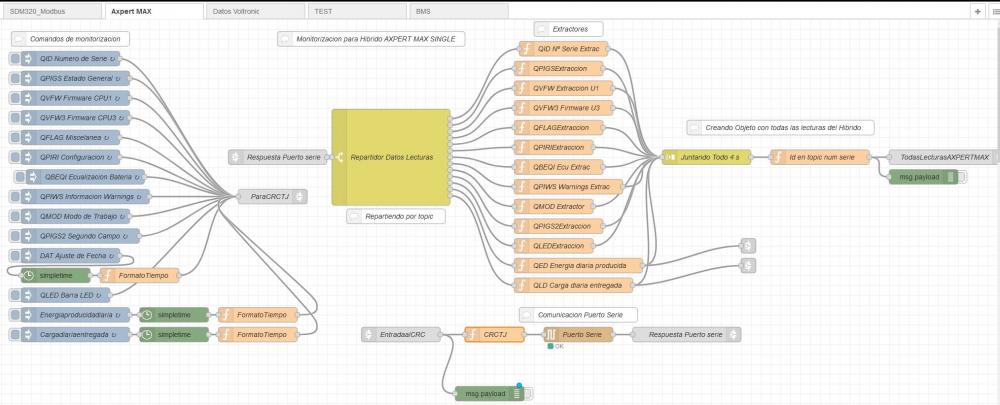This screenshot has height=405, width=1000.
Task: Switch to the SDM320_Modbus flow tab
Action: tap(51, 11)
